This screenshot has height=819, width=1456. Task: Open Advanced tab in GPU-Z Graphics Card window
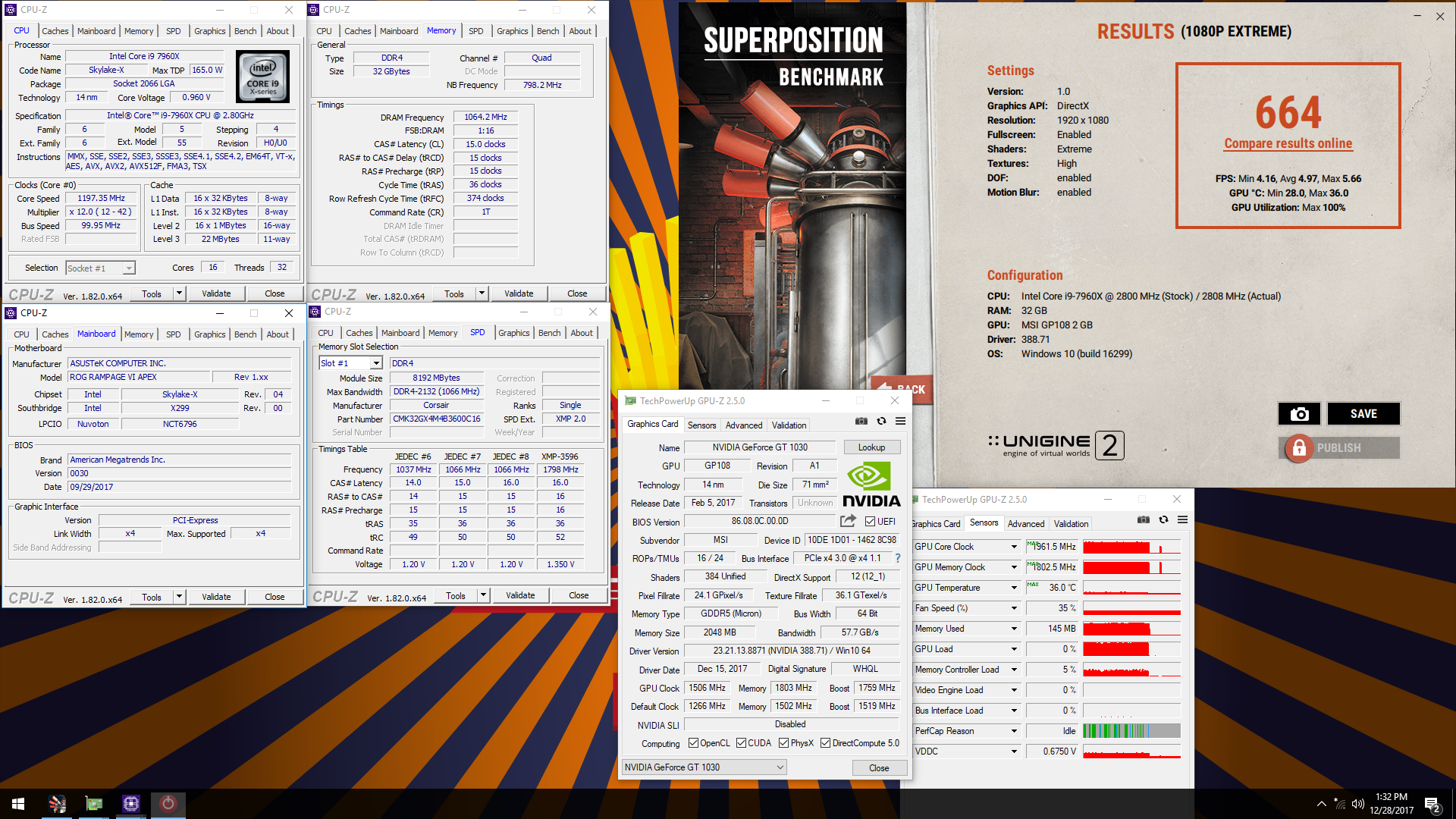[x=743, y=425]
